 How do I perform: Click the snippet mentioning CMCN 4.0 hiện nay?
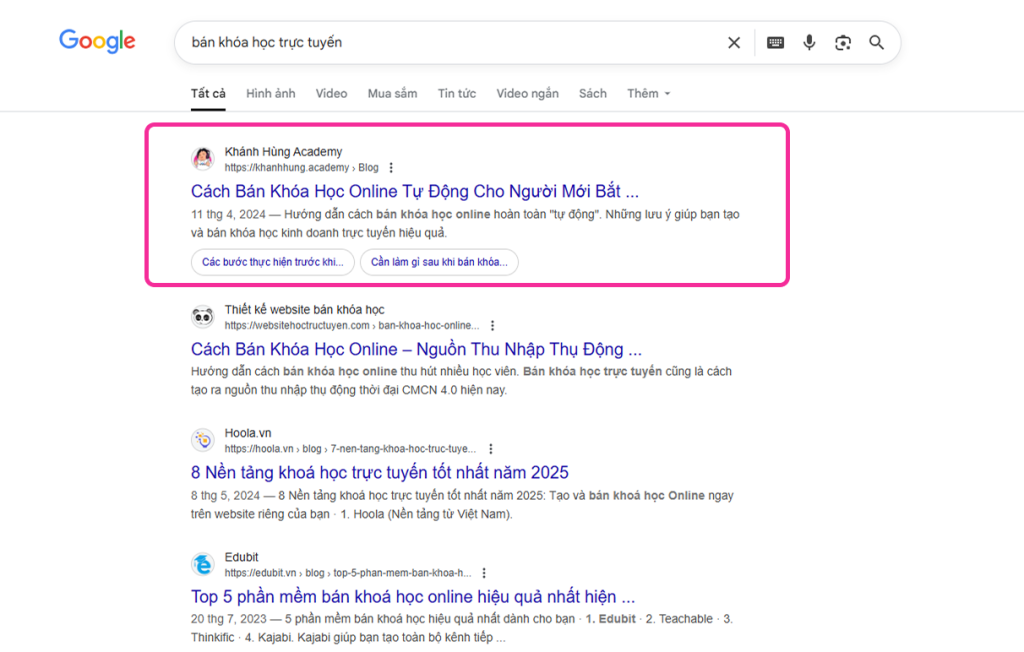coord(461,381)
